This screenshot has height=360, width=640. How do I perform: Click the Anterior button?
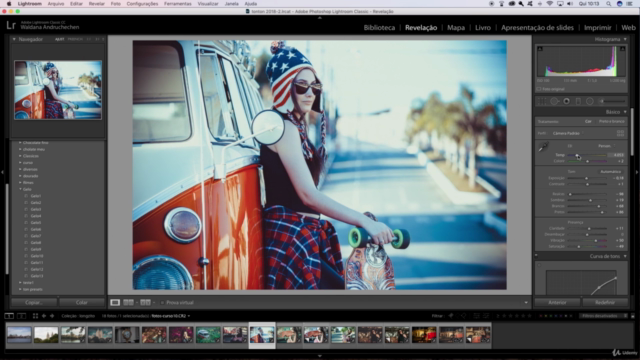[x=557, y=302]
